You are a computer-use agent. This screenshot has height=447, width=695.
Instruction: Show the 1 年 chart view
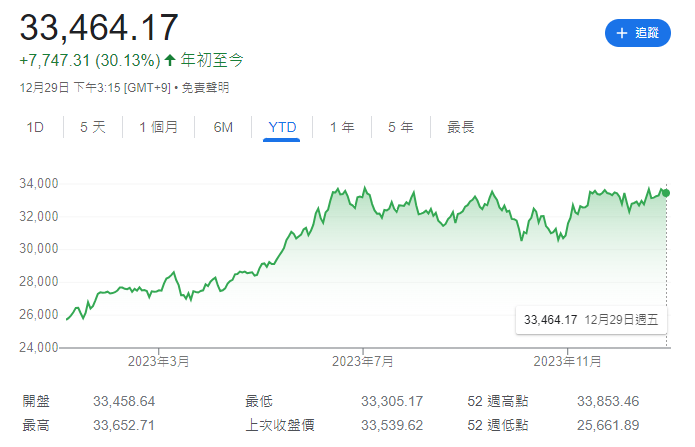tap(342, 127)
